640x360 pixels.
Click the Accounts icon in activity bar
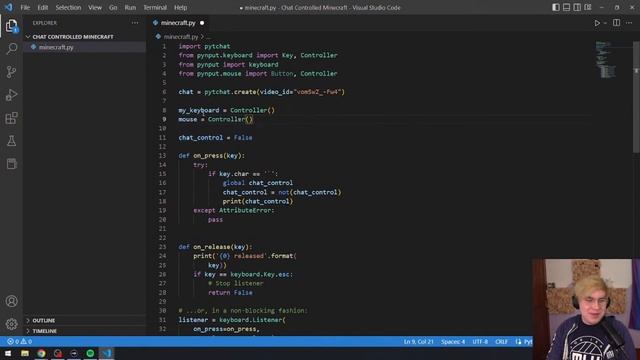point(11,301)
